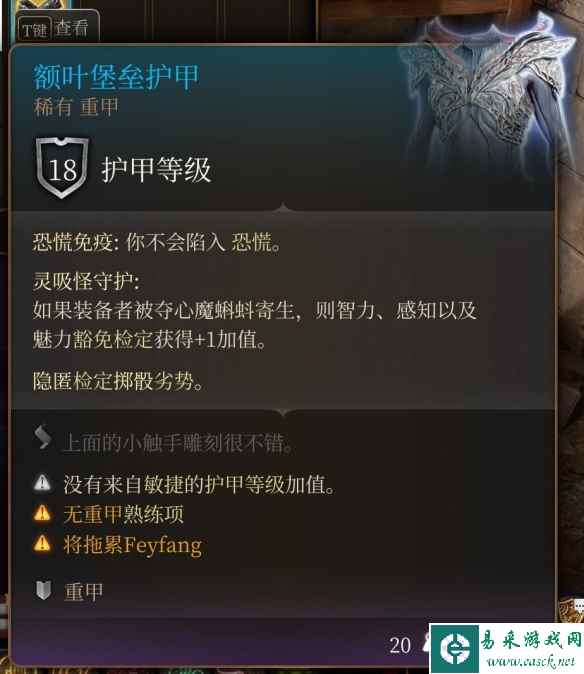The image size is (584, 674).
Task: Click the 隐匿检定掷骰劣势 stealth disadvantage line
Action: click(x=118, y=381)
